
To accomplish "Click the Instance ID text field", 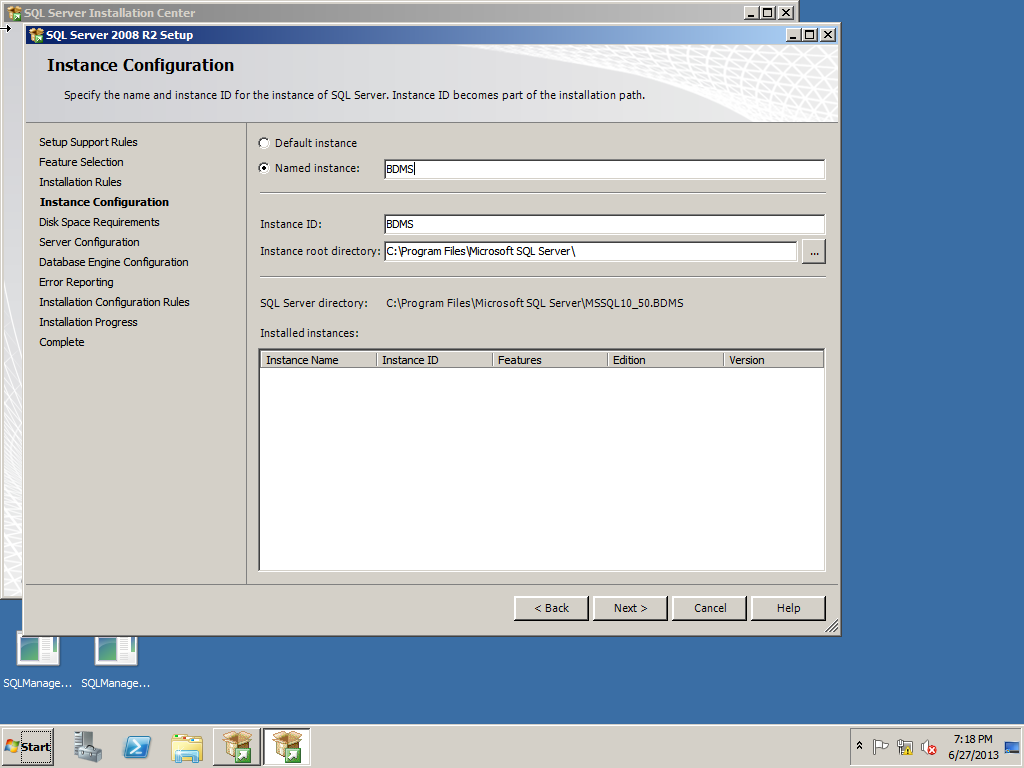I will pyautogui.click(x=605, y=224).
